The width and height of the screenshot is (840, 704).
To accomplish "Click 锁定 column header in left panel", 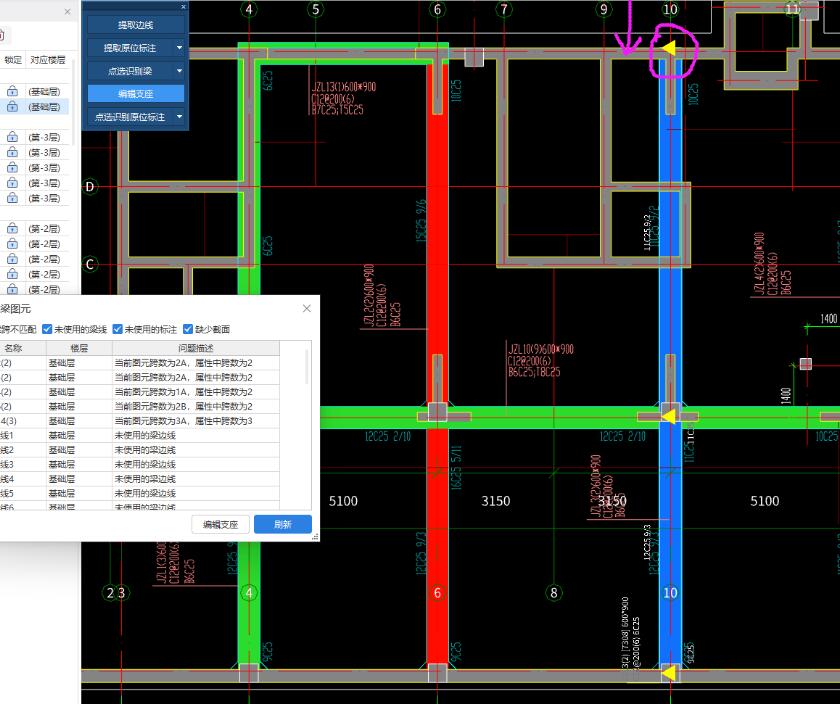I will tap(13, 59).
